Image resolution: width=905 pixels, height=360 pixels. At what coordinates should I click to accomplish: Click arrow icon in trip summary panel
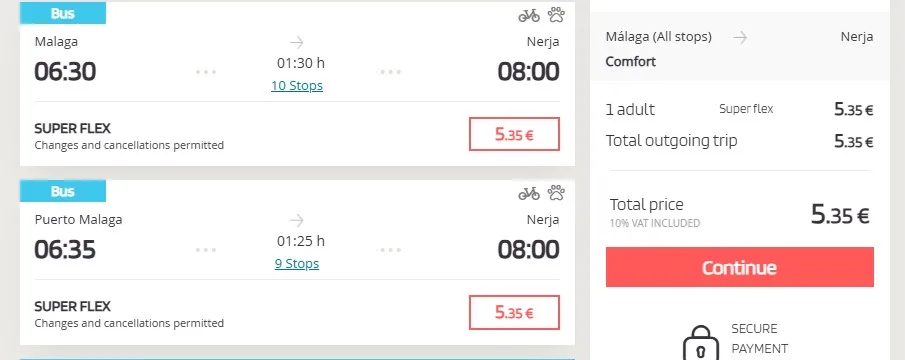coord(740,38)
